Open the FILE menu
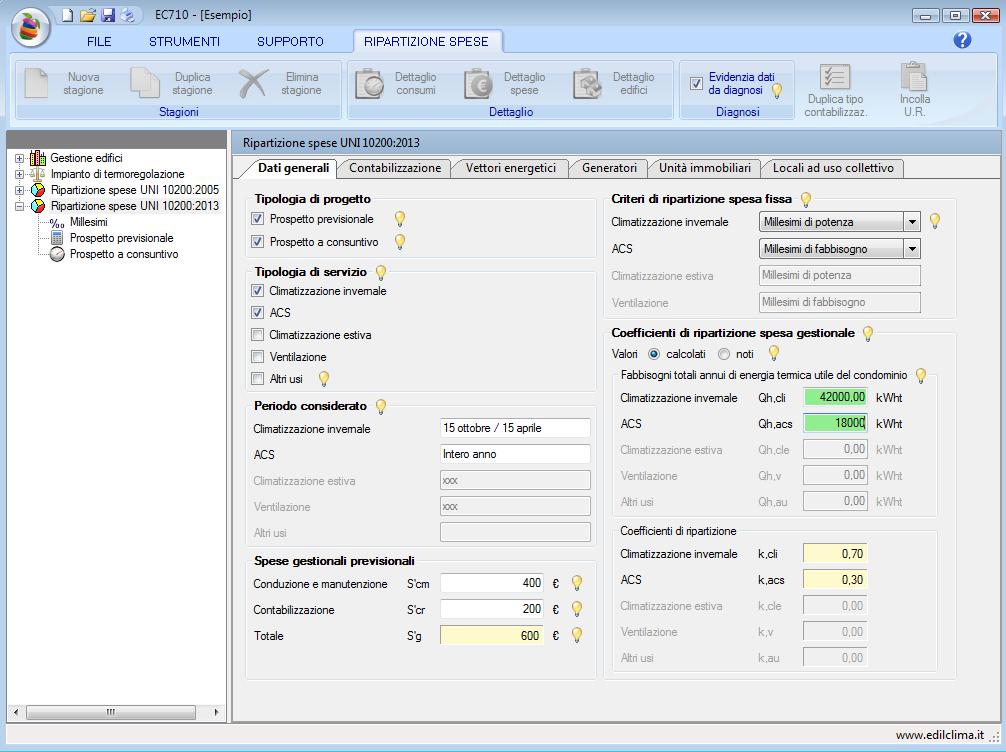Viewport: 1006px width, 752px height. pos(99,42)
